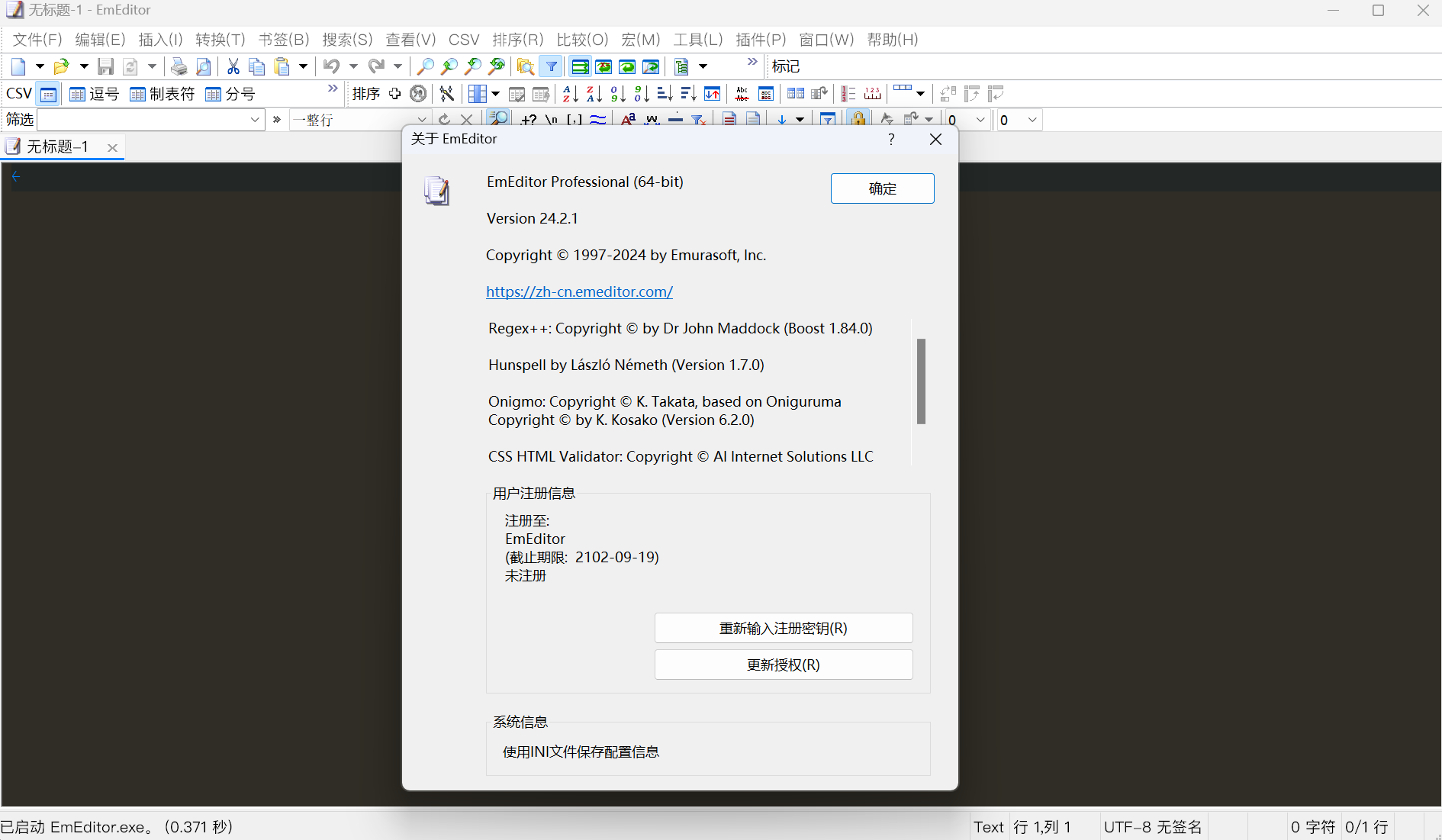Click the Sort 0 to 9 ascending icon

(x=618, y=94)
